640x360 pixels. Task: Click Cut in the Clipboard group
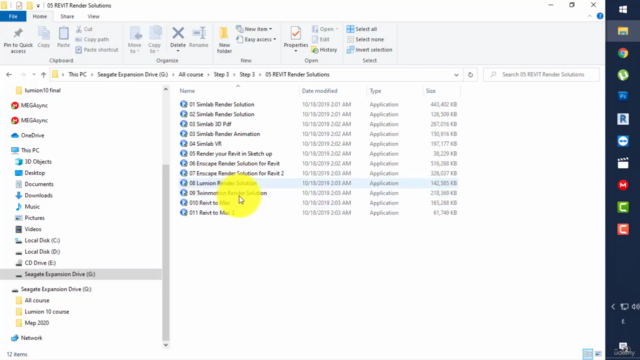84,29
